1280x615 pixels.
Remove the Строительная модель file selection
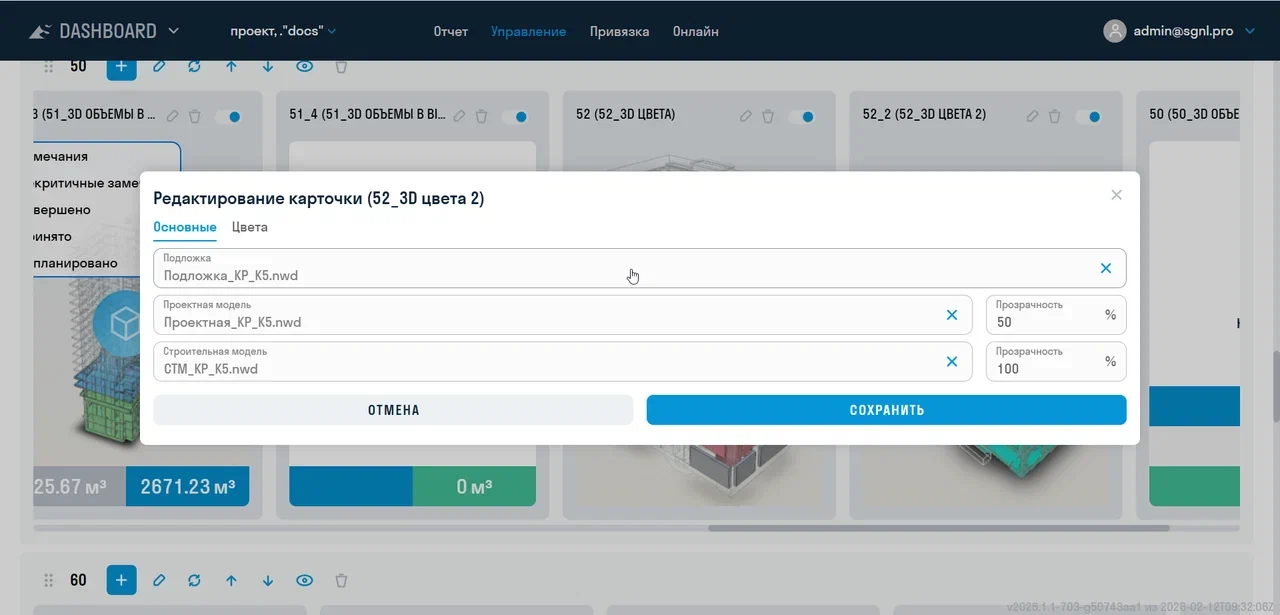coord(951,362)
